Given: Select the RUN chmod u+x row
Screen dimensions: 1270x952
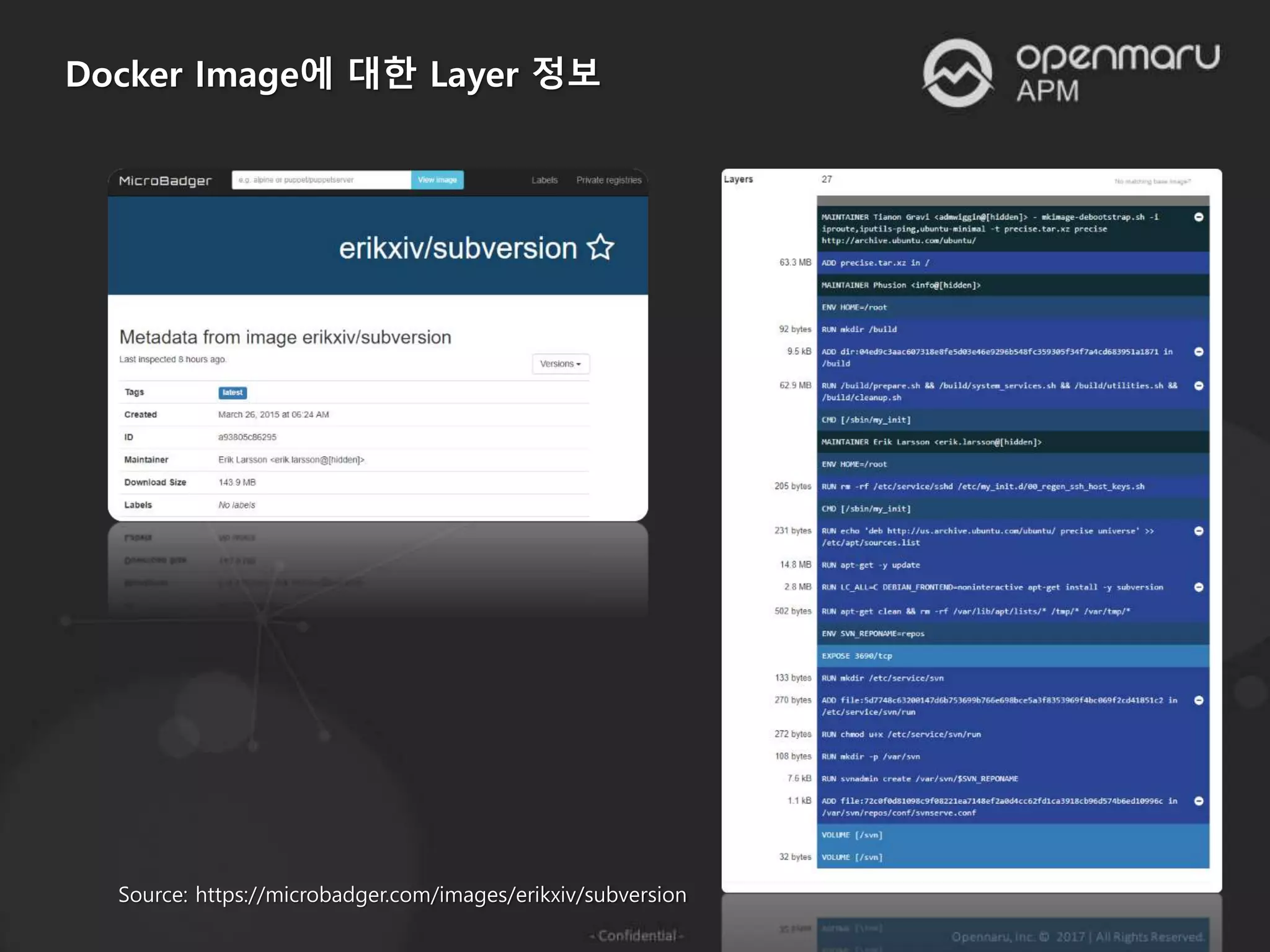Looking at the screenshot, I should tap(1013, 734).
